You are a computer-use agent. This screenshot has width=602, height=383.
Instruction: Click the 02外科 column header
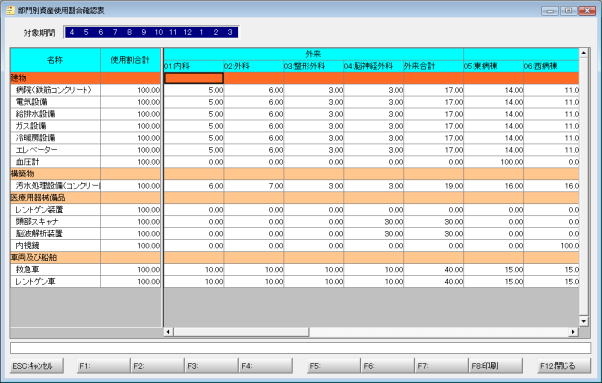254,66
